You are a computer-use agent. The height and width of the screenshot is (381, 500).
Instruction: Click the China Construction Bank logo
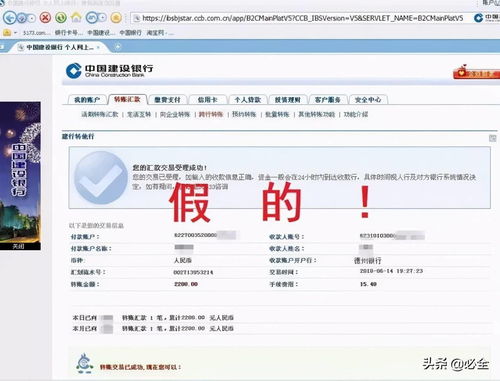tap(109, 70)
